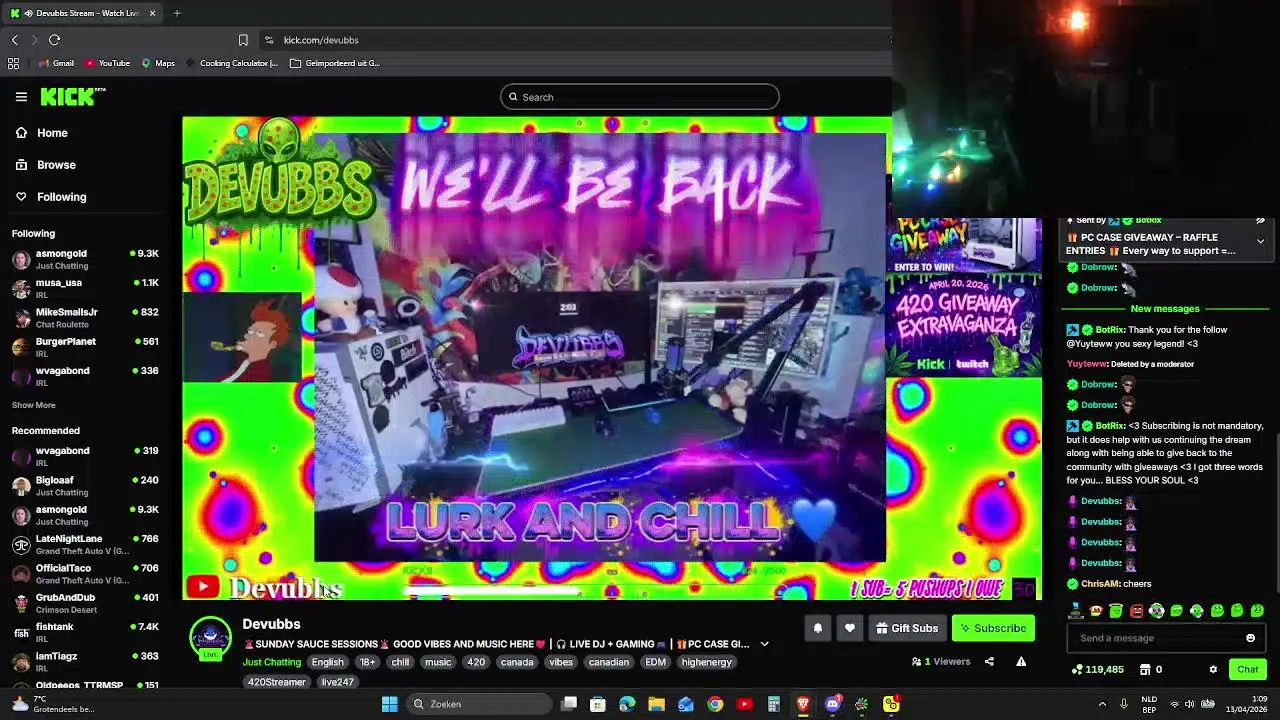Expand the stream title chevron
Viewport: 1280px width, 720px height.
tap(764, 644)
